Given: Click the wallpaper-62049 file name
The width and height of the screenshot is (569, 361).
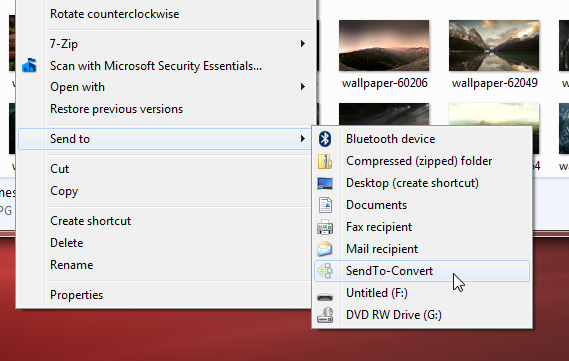Looking at the screenshot, I should click(x=495, y=83).
